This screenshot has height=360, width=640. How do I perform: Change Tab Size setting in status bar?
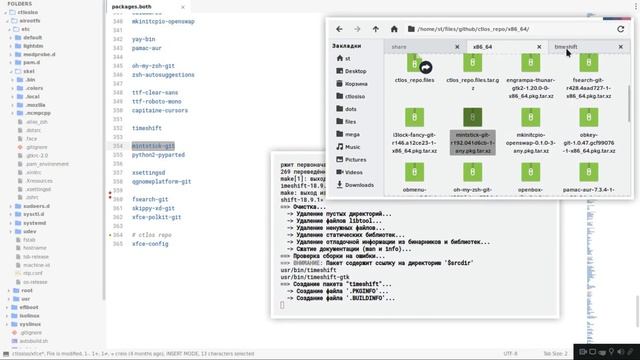(x=555, y=353)
